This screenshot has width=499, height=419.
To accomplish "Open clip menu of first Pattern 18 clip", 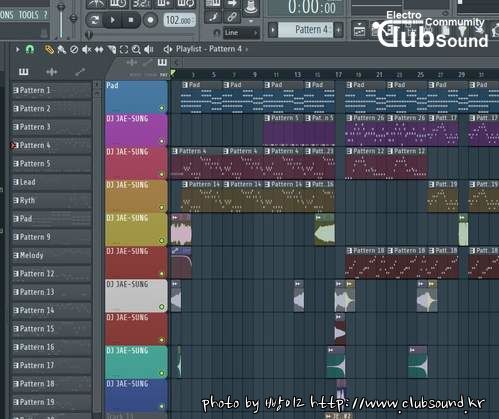I will (349, 251).
